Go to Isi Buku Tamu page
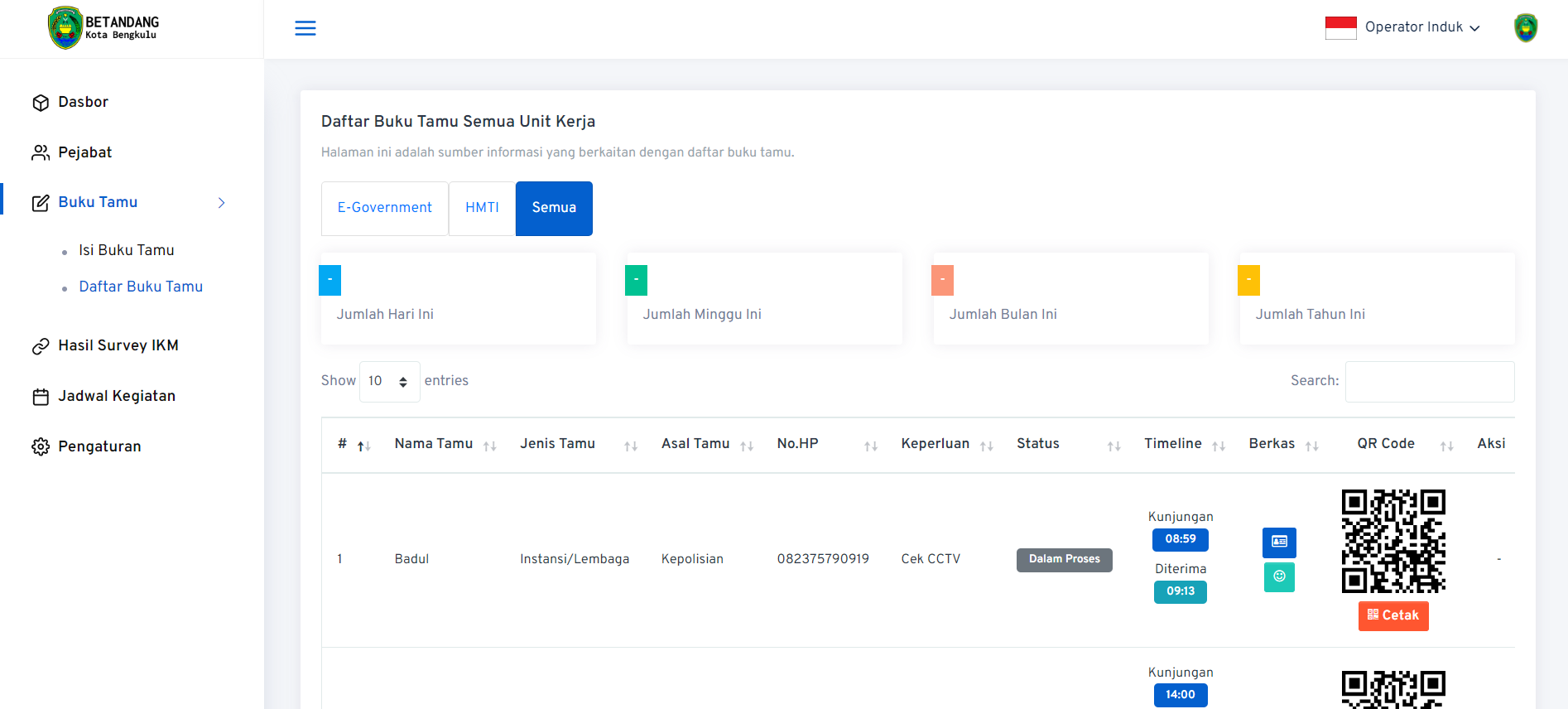The width and height of the screenshot is (1568, 709). click(126, 250)
